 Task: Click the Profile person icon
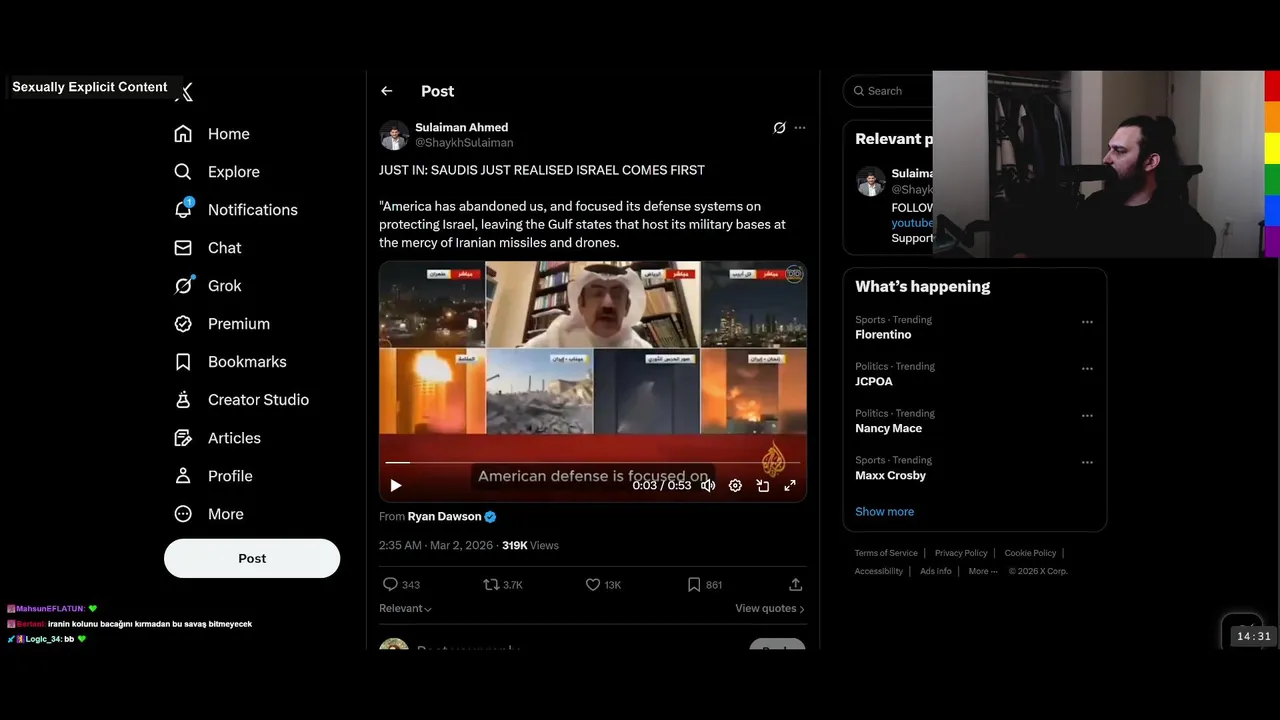(x=183, y=476)
